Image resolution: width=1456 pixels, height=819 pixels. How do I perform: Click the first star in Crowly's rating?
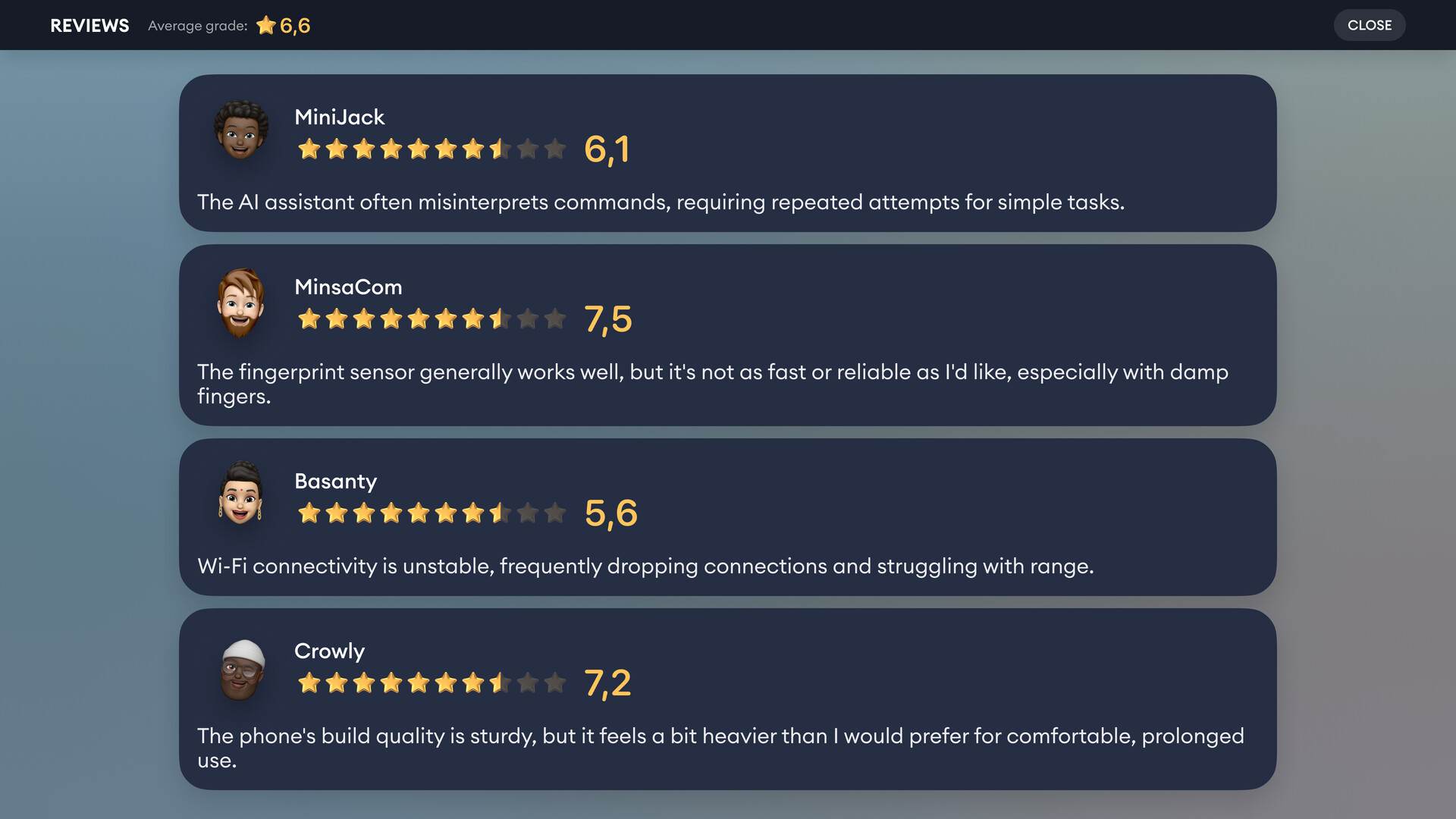click(x=309, y=682)
